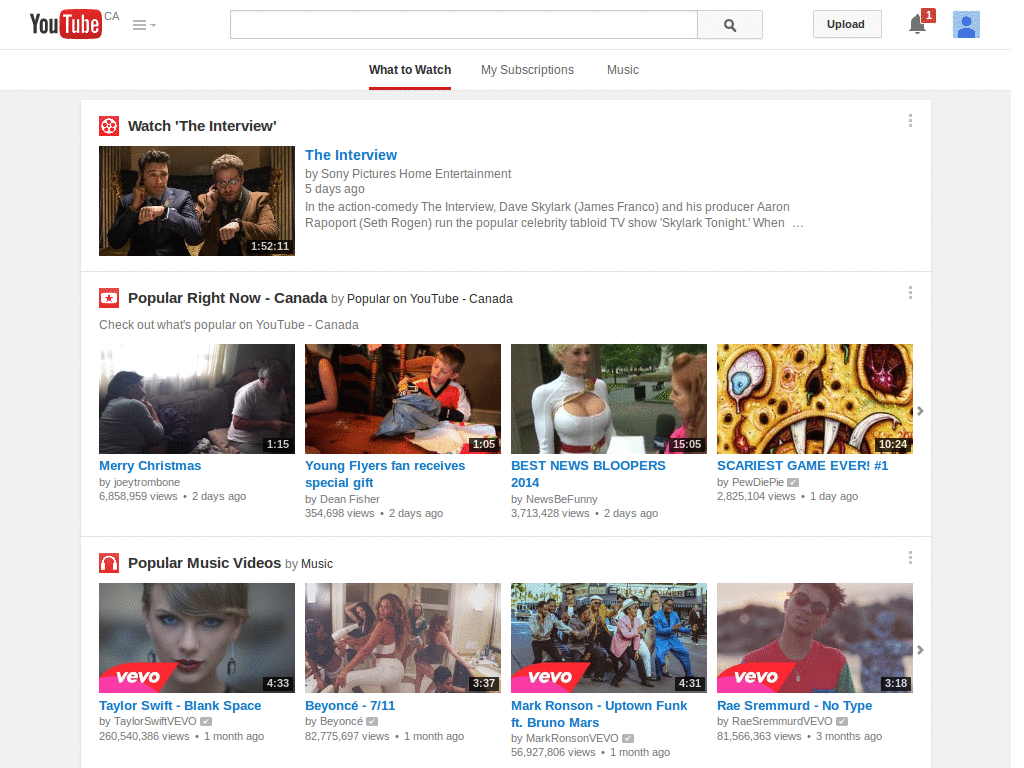Click the Upload button
Image resolution: width=1024 pixels, height=768 pixels.
click(x=846, y=24)
